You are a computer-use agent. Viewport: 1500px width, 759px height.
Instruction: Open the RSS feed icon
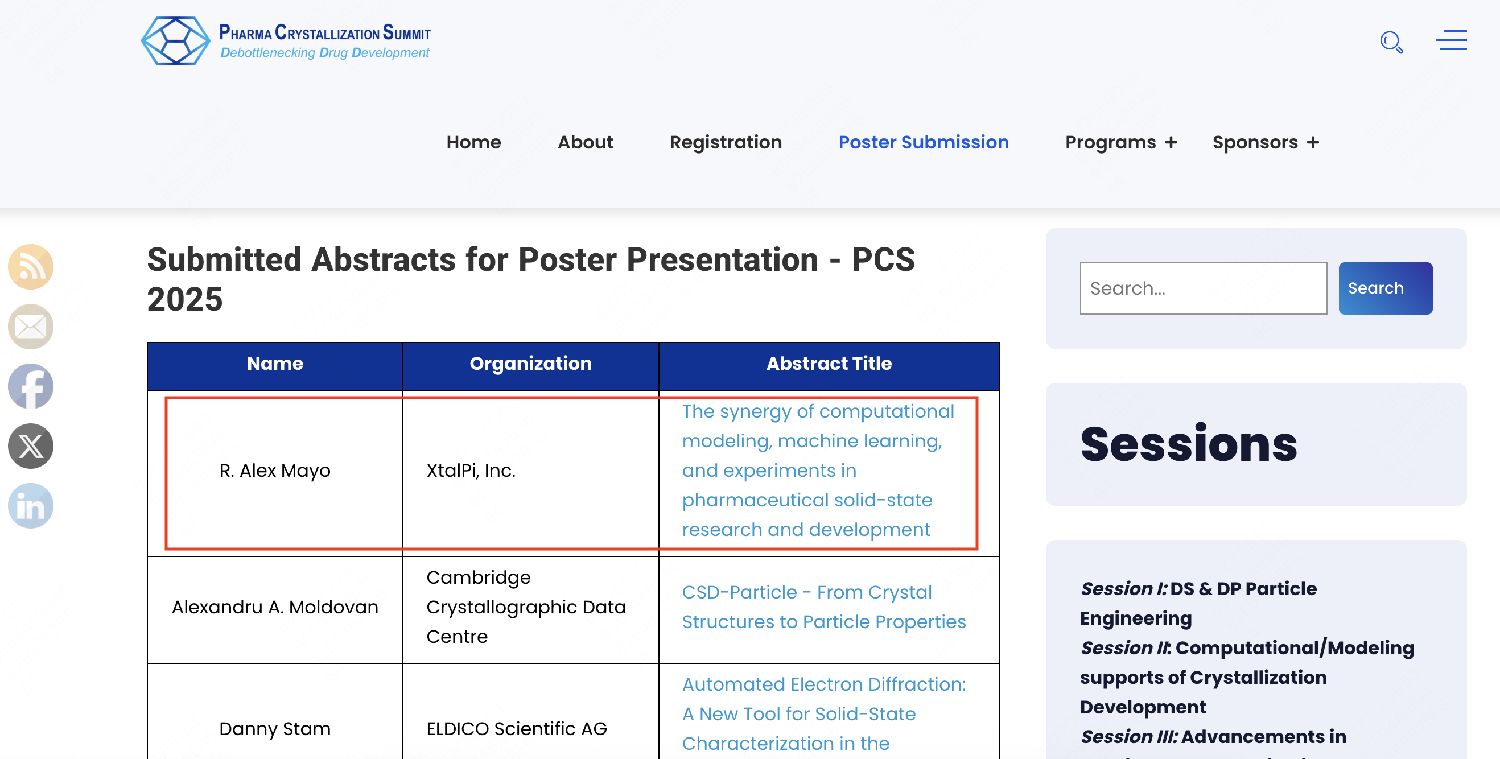click(x=31, y=267)
